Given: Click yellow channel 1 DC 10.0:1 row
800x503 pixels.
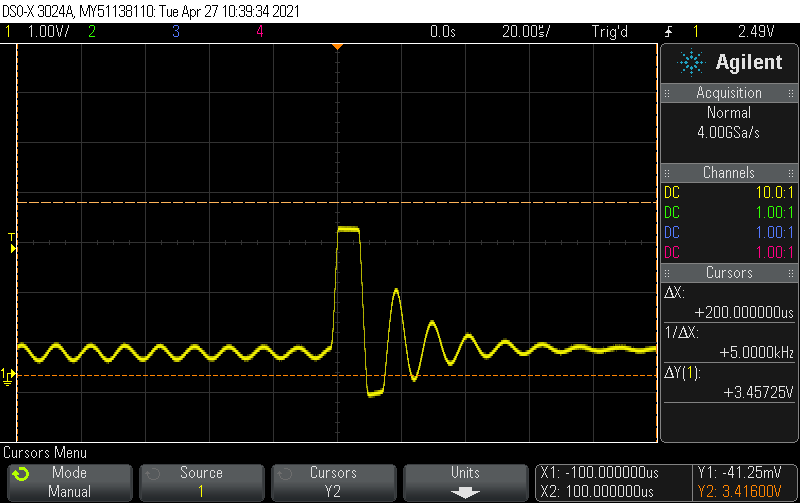Looking at the screenshot, I should (729, 193).
